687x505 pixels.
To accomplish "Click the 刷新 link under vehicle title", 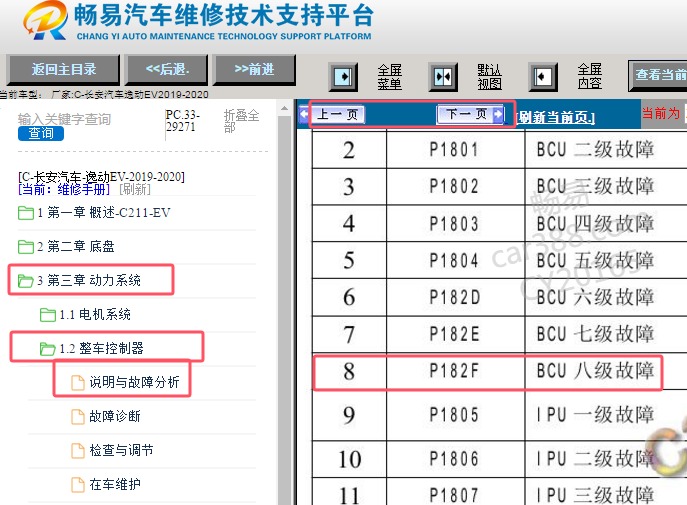I will pos(135,189).
